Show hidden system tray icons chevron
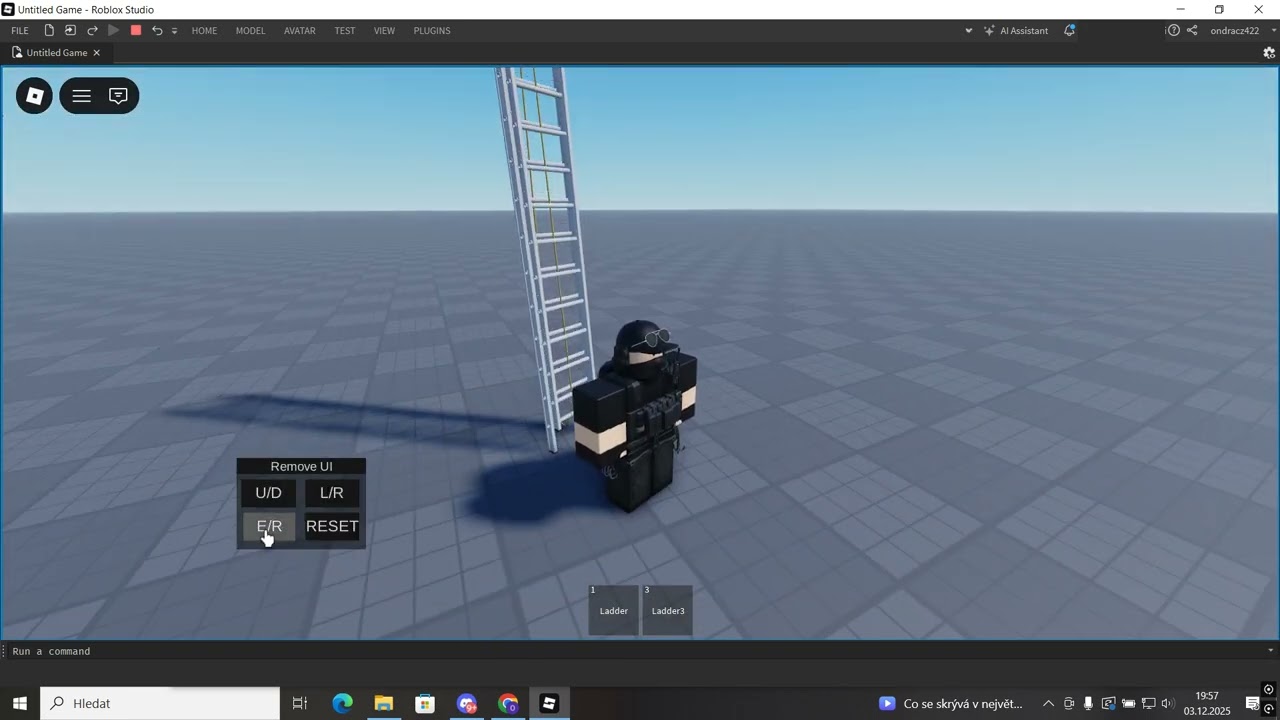The height and width of the screenshot is (720, 1280). (1048, 704)
